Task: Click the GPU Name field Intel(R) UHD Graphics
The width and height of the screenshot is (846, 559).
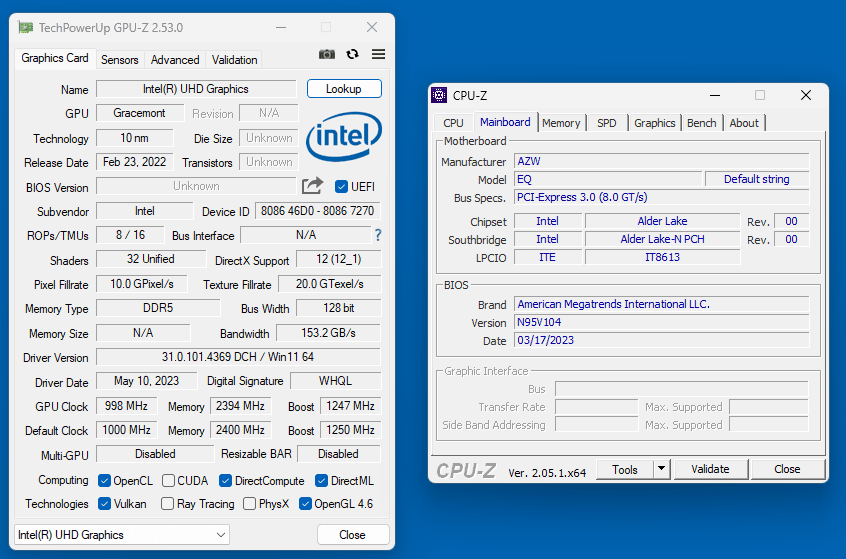Action: (x=196, y=89)
